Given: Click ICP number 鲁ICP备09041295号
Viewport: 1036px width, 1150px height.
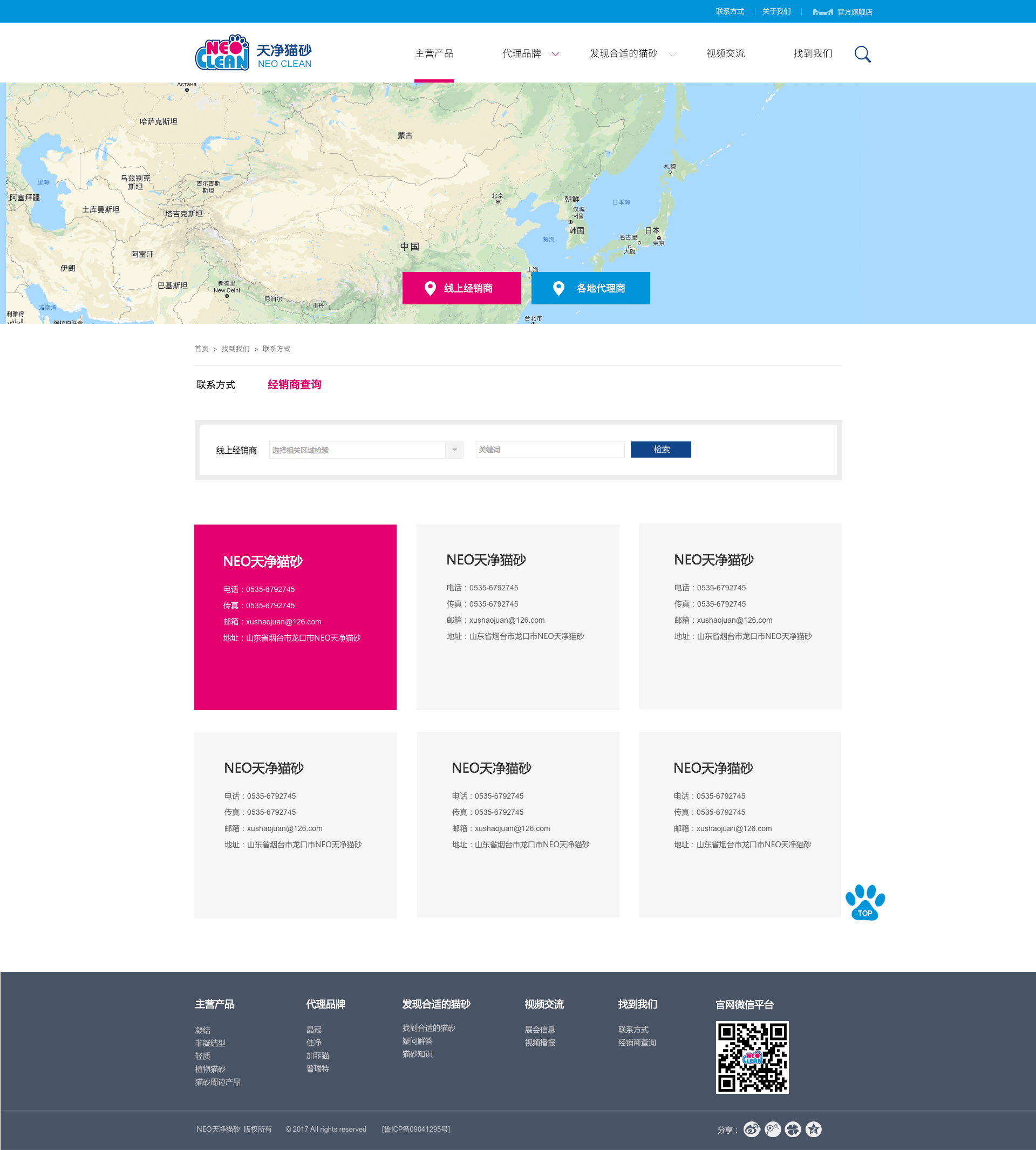Looking at the screenshot, I should 415,1129.
